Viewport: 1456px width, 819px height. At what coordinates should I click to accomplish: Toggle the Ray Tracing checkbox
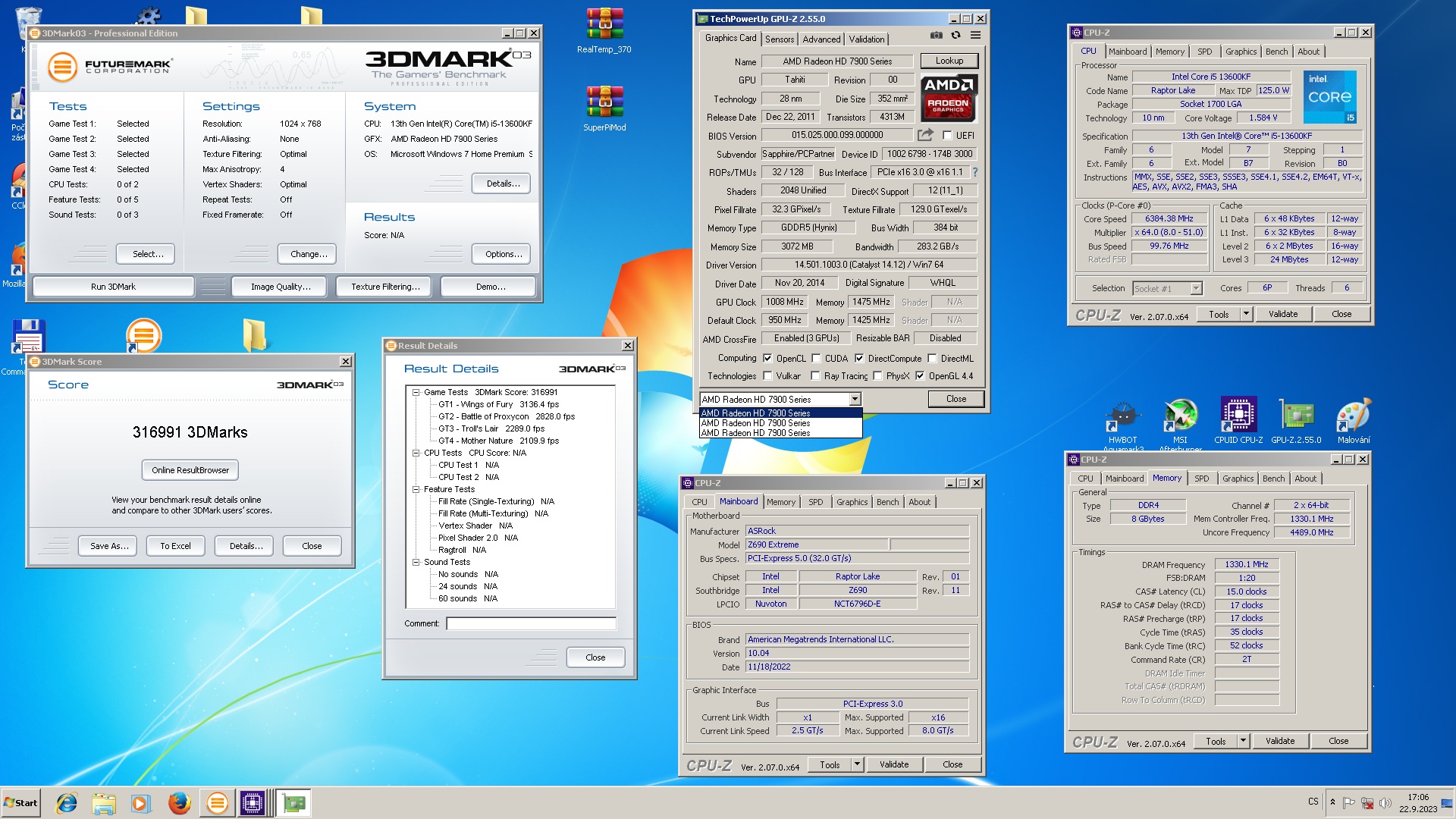click(815, 376)
